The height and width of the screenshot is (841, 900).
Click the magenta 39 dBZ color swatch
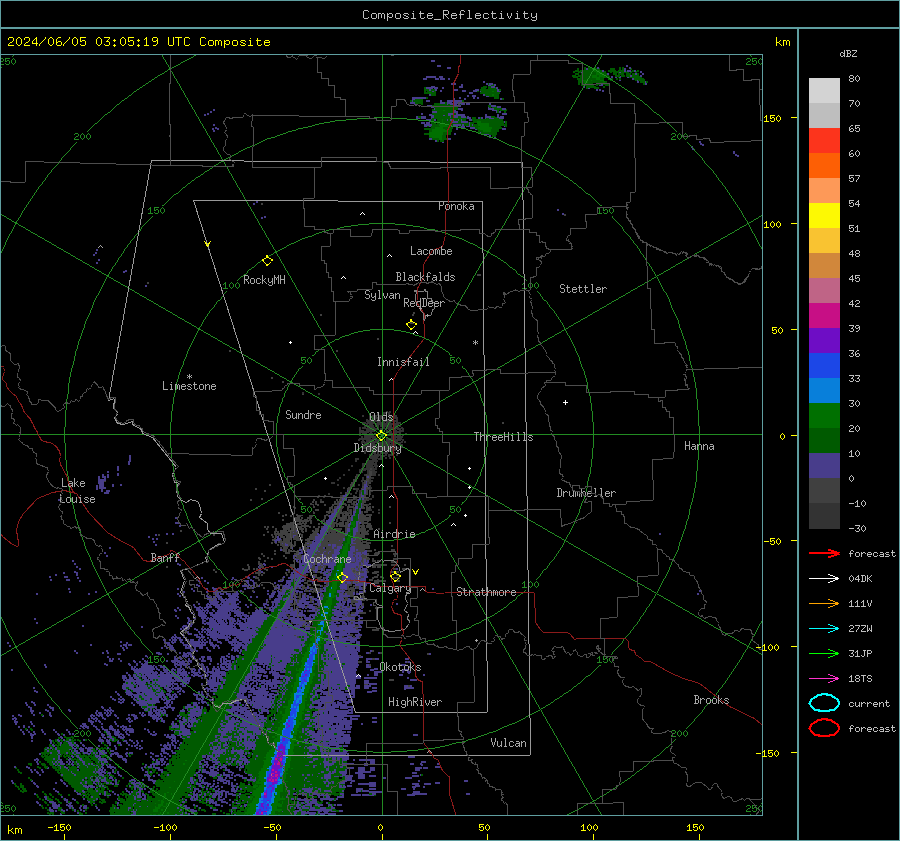point(824,315)
